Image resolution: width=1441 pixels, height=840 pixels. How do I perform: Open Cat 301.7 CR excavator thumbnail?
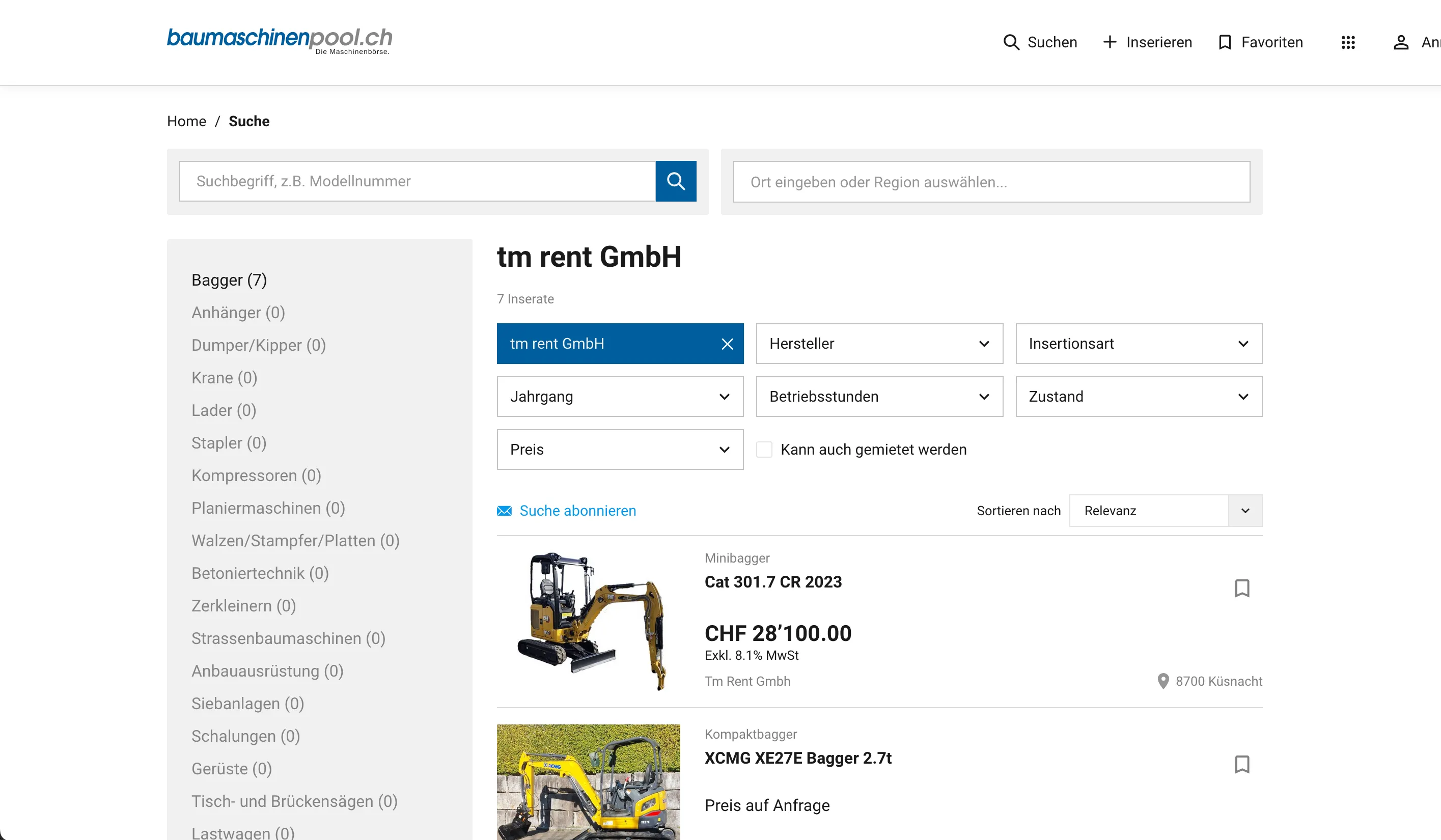click(589, 621)
